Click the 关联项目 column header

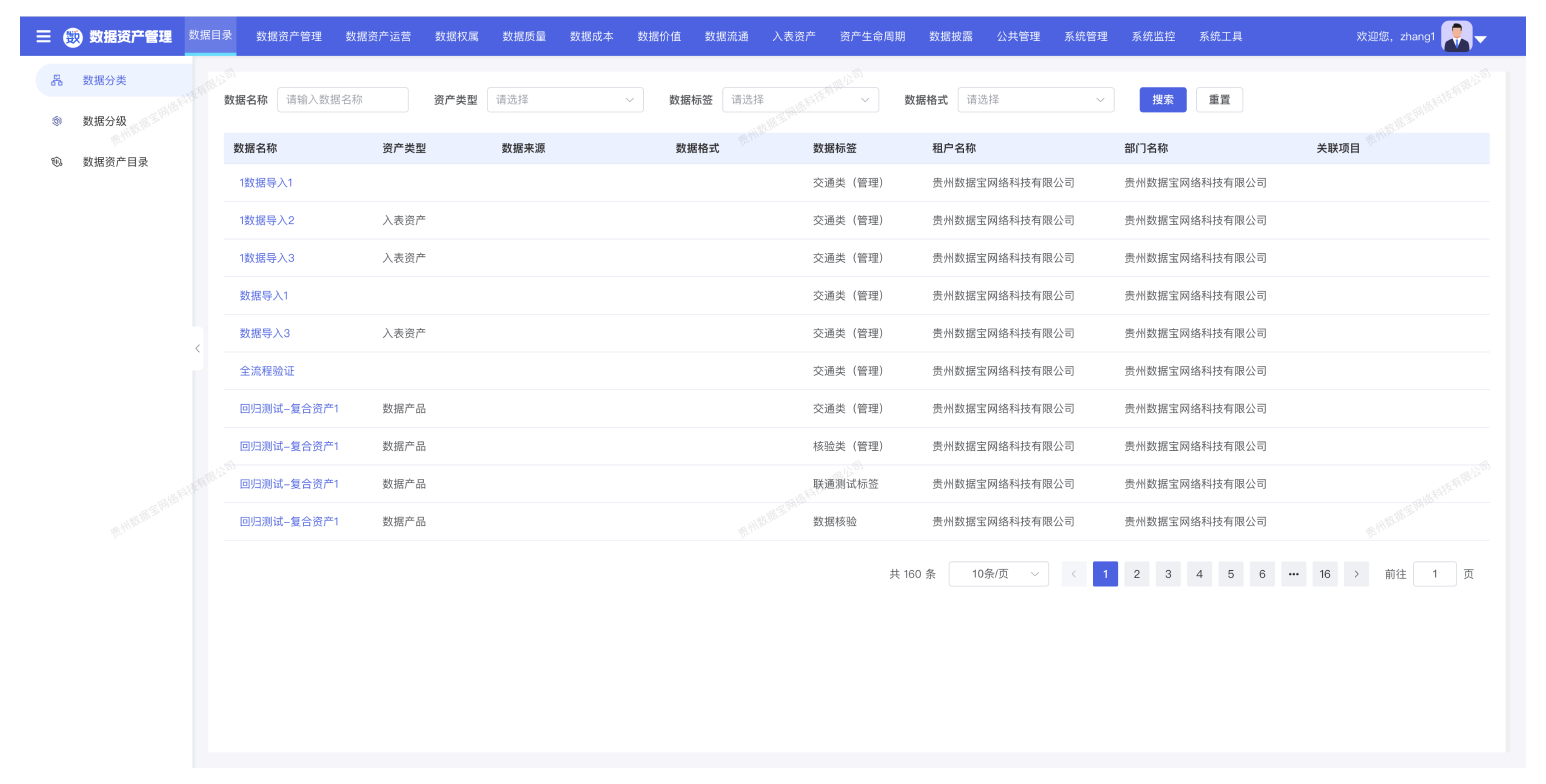pyautogui.click(x=1338, y=148)
